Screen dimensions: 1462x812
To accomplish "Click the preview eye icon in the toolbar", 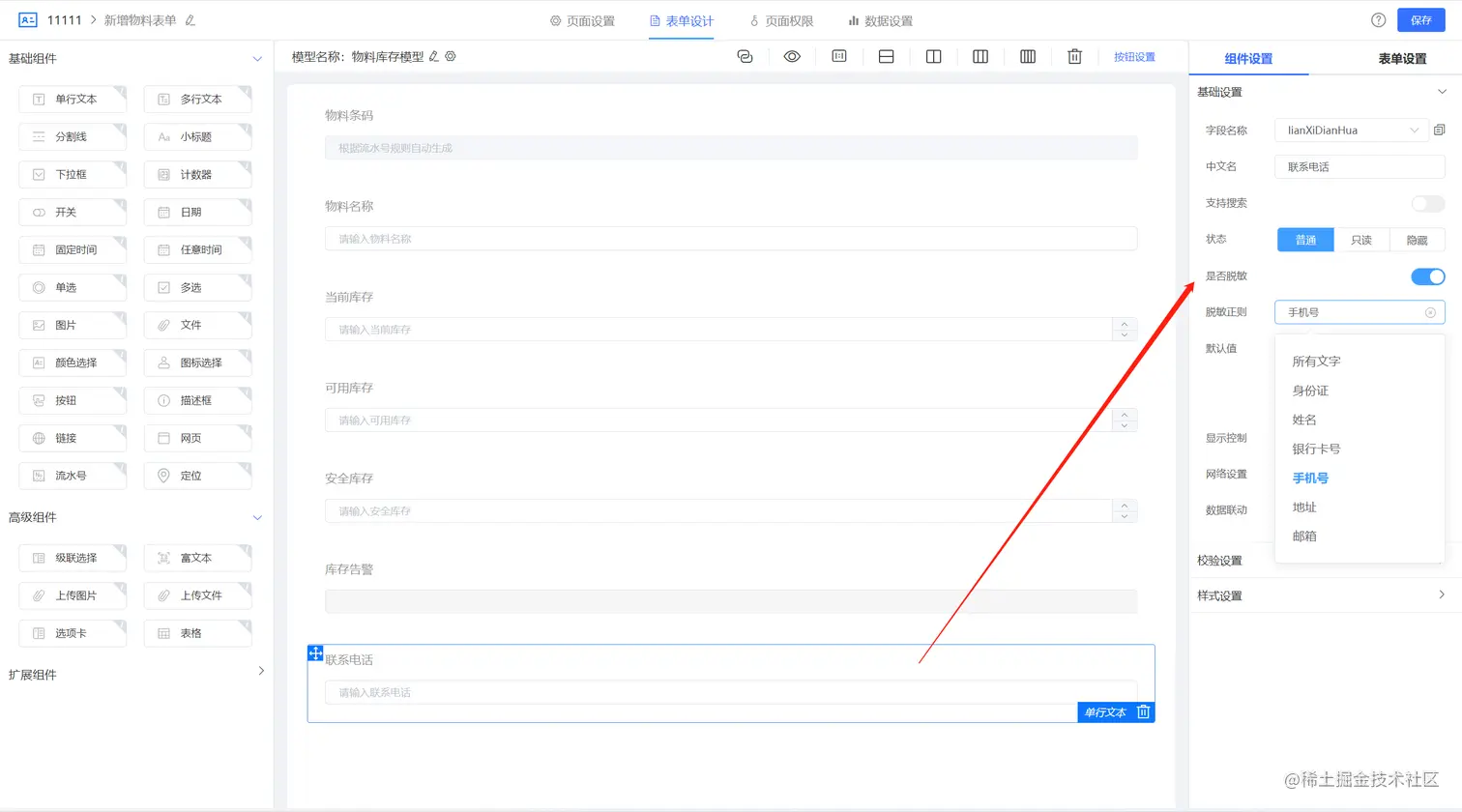I will tap(792, 57).
